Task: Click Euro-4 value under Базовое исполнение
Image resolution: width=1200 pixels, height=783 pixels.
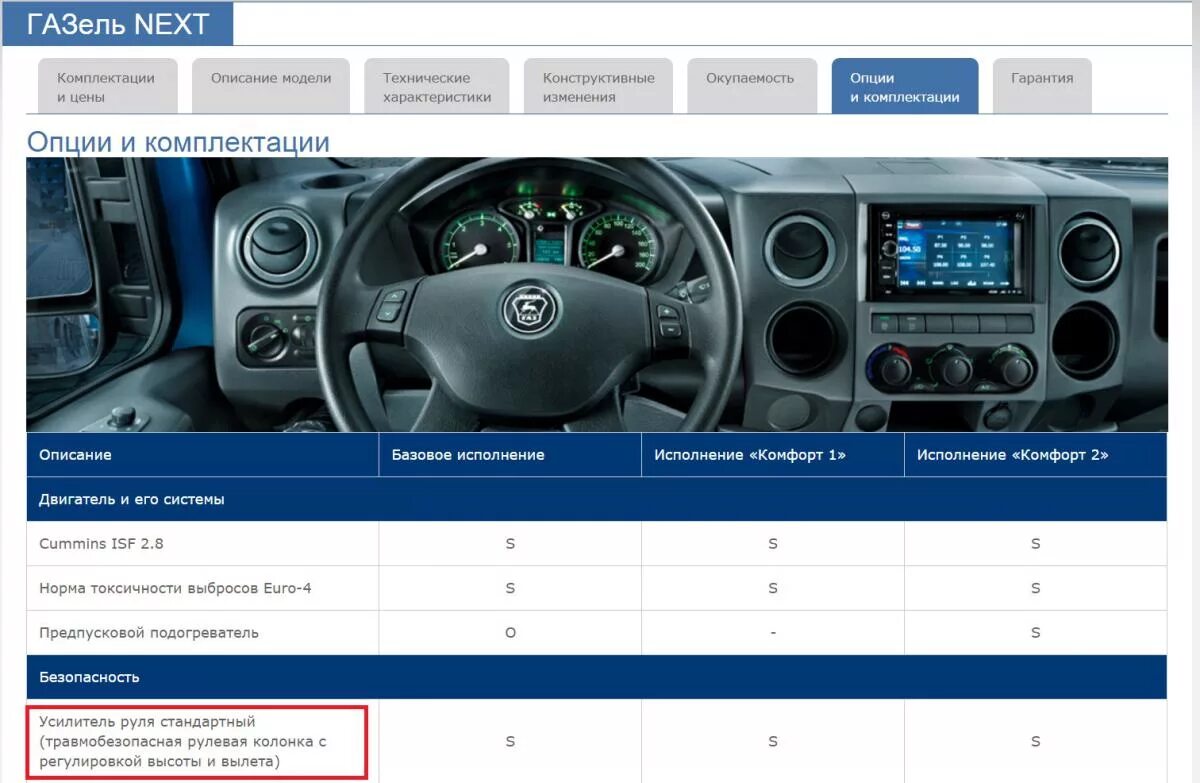Action: 510,588
